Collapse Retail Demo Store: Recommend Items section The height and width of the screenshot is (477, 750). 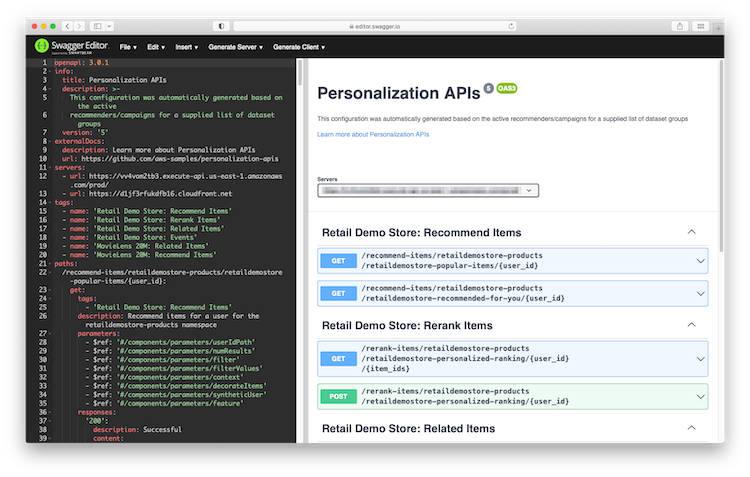point(691,232)
